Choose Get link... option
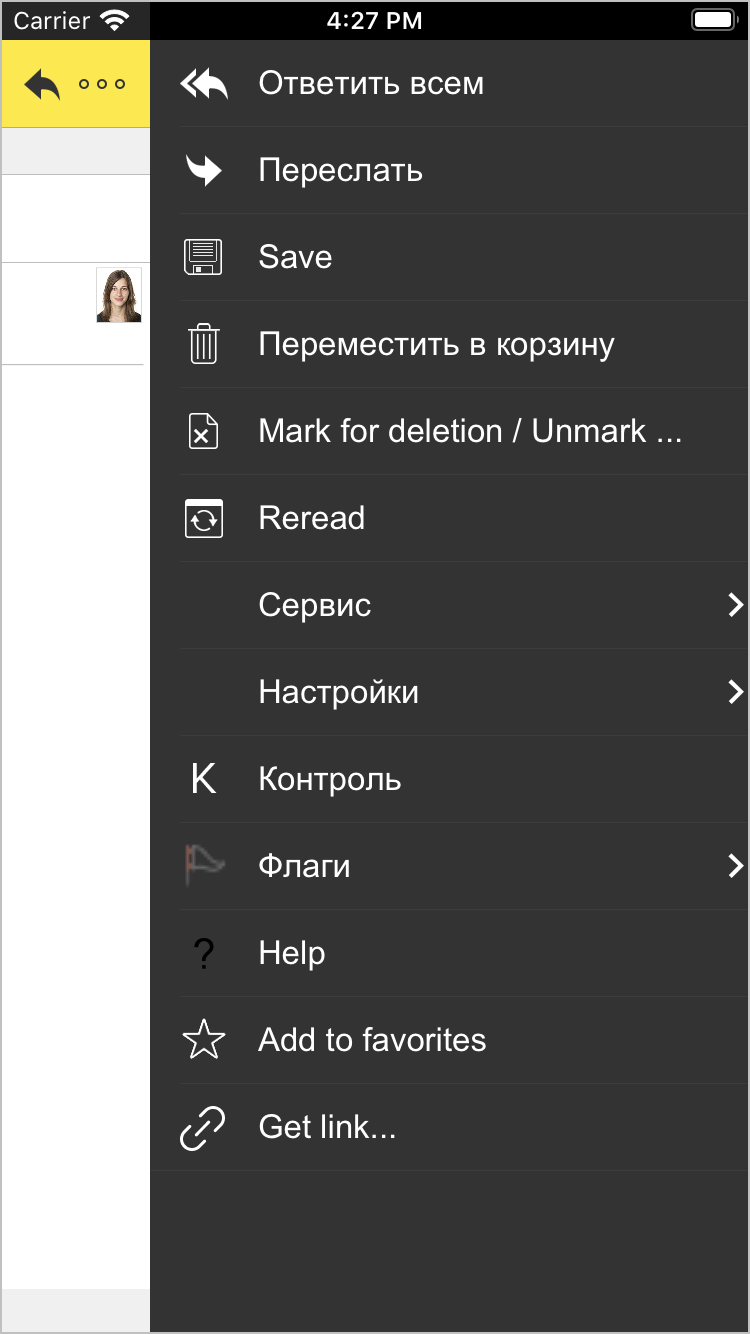 click(x=327, y=1127)
